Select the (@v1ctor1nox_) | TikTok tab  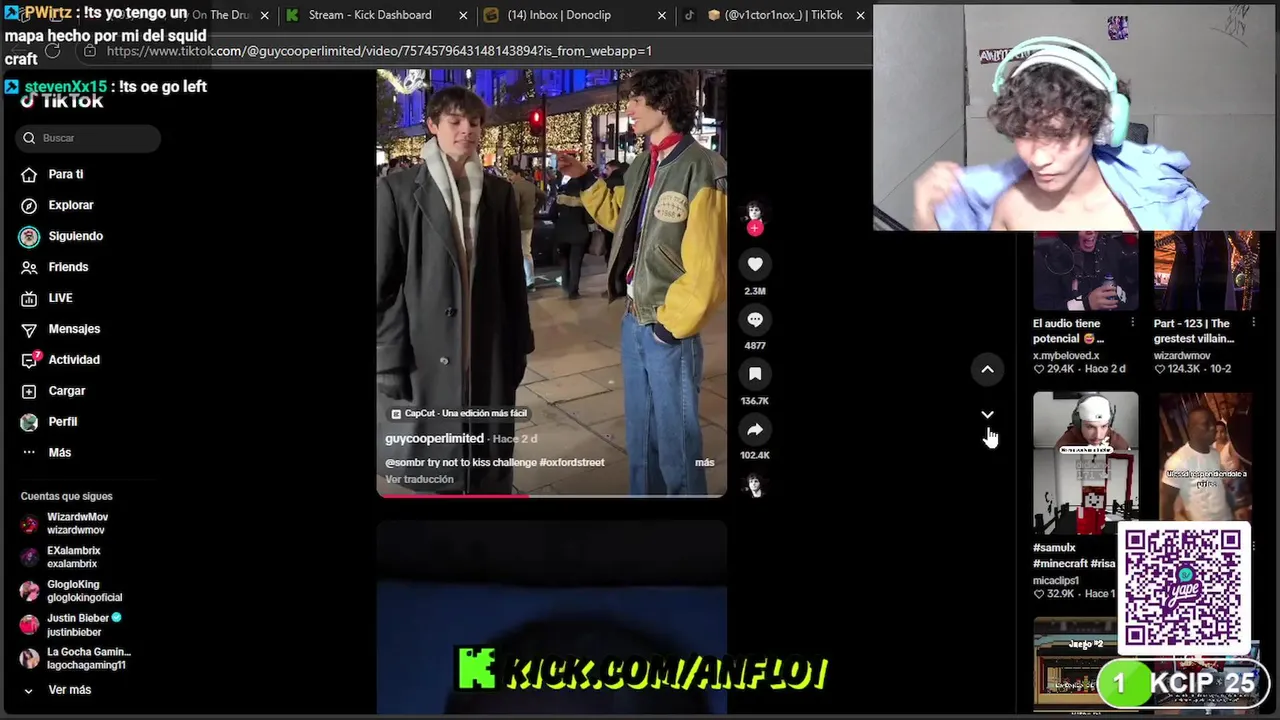[x=775, y=15]
